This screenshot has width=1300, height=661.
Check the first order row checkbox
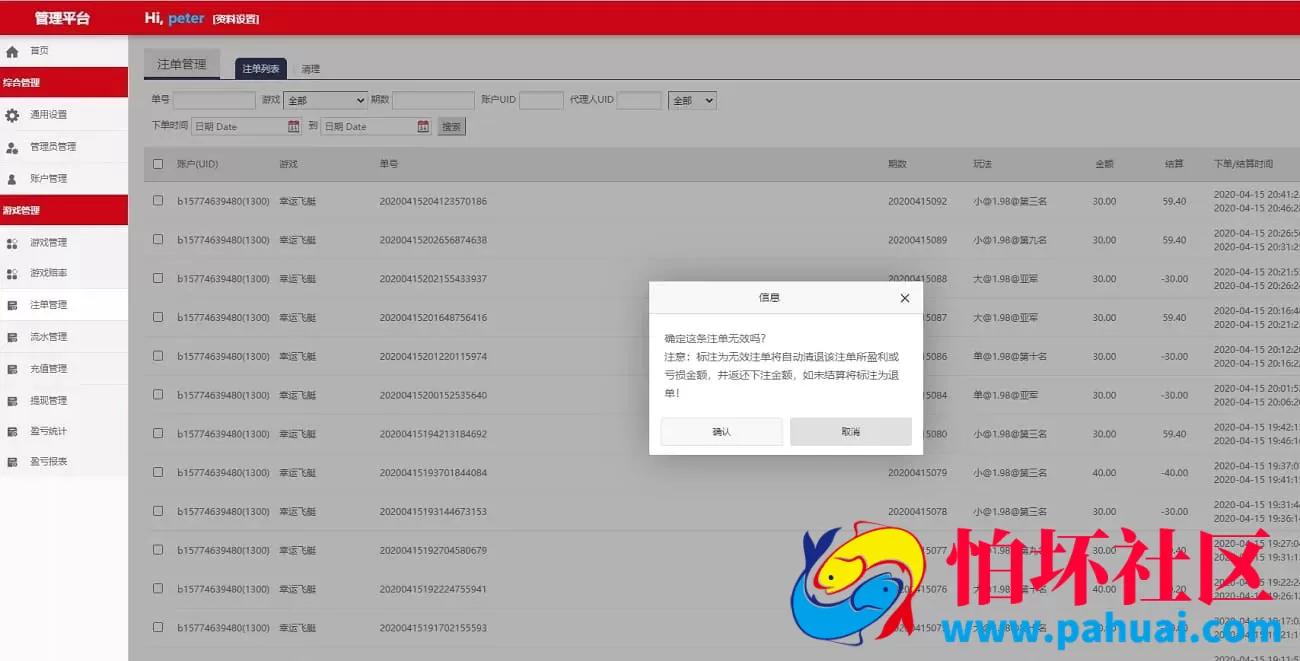(x=157, y=201)
